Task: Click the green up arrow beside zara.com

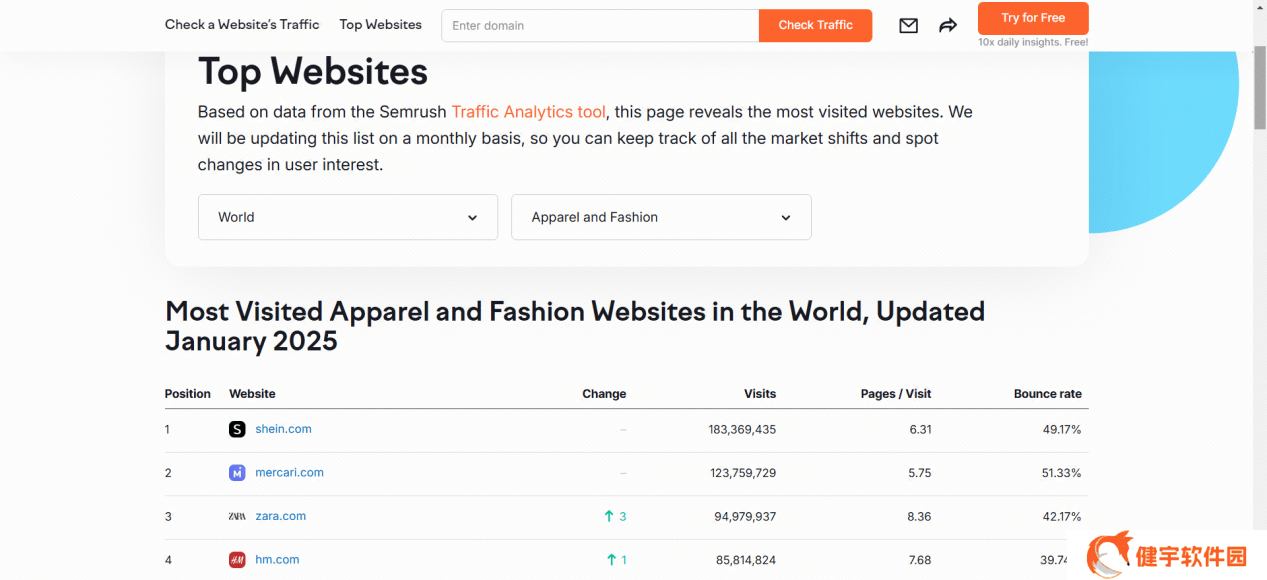Action: (x=609, y=516)
